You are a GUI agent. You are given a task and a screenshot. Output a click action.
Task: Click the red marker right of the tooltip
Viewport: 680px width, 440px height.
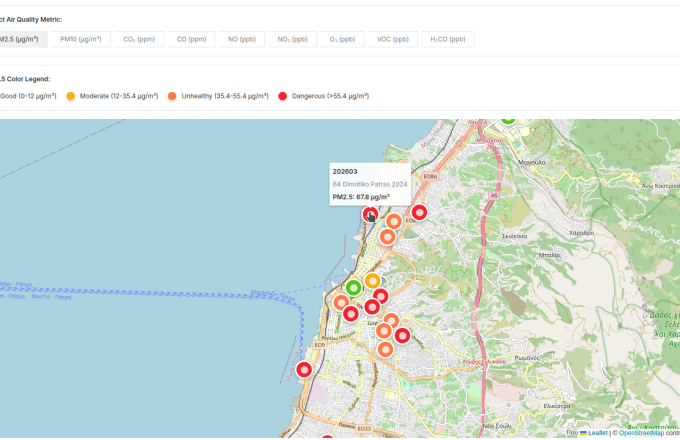pyautogui.click(x=420, y=212)
